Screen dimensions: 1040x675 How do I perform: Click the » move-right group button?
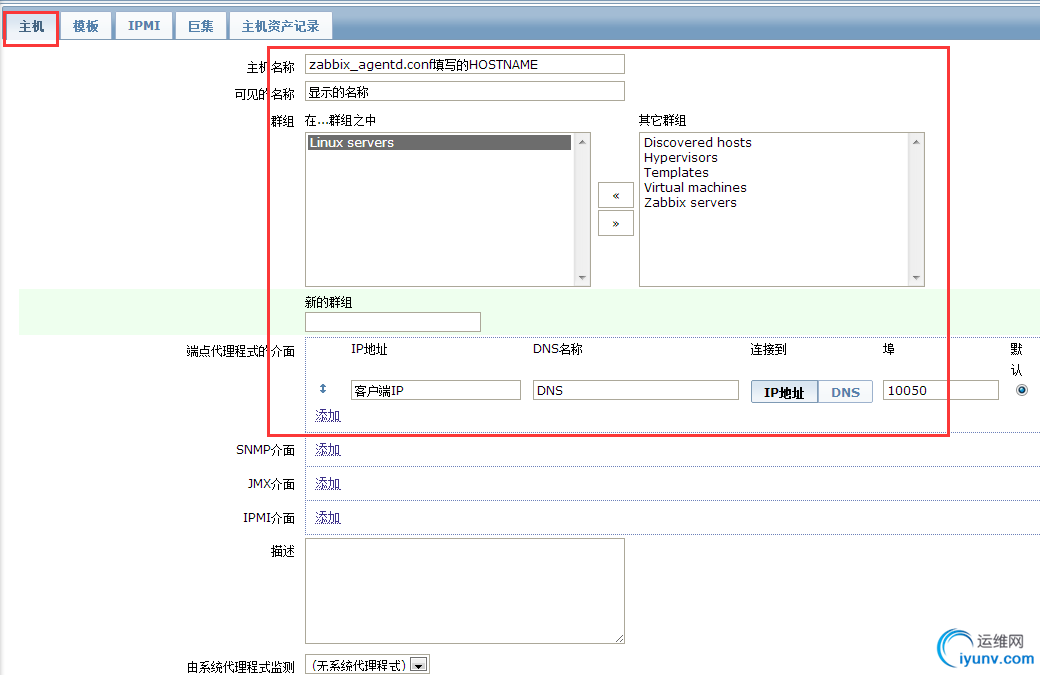pyautogui.click(x=616, y=223)
